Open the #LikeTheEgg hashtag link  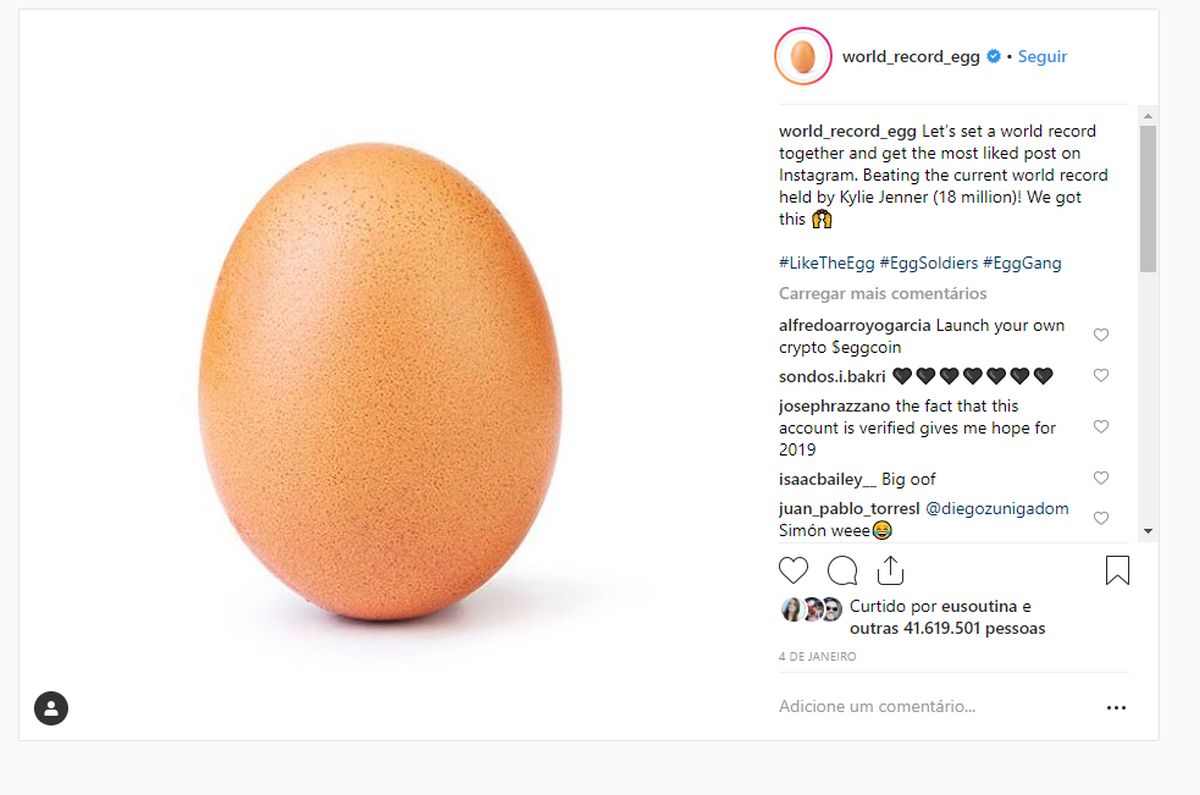826,264
